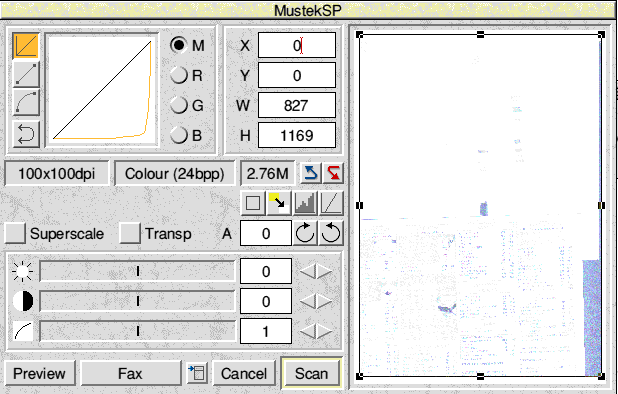Select the R red channel radio
The image size is (618, 394).
[179, 75]
